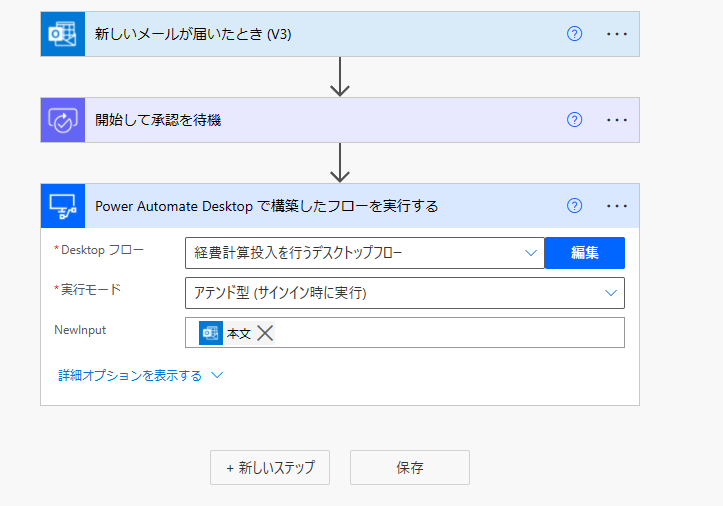This screenshot has height=506, width=723.
Task: Expand the 新しいメールが届いたとき (V3) trigger card
Action: [339, 34]
